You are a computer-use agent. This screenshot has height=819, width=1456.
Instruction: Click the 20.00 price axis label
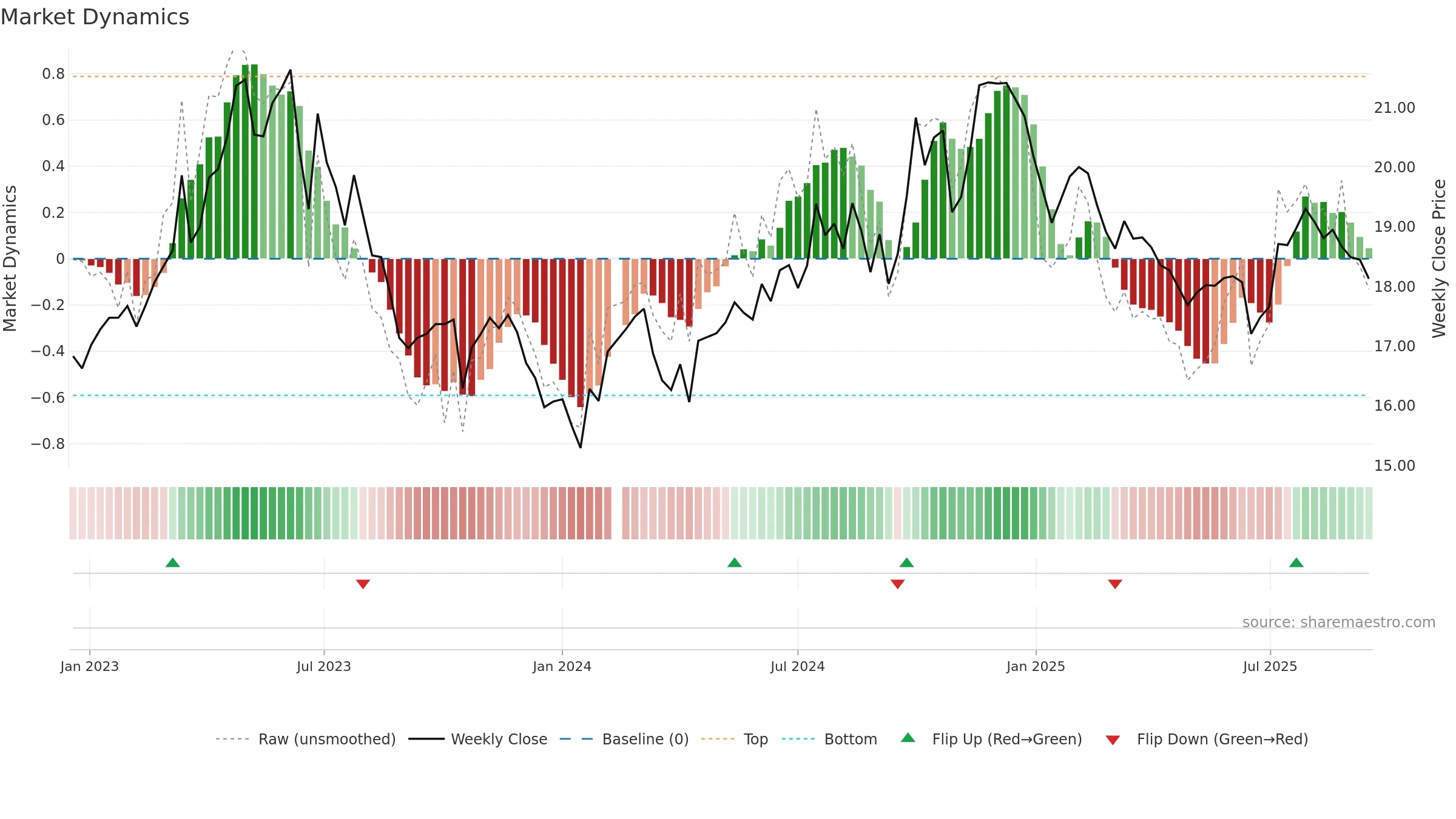(x=1394, y=167)
